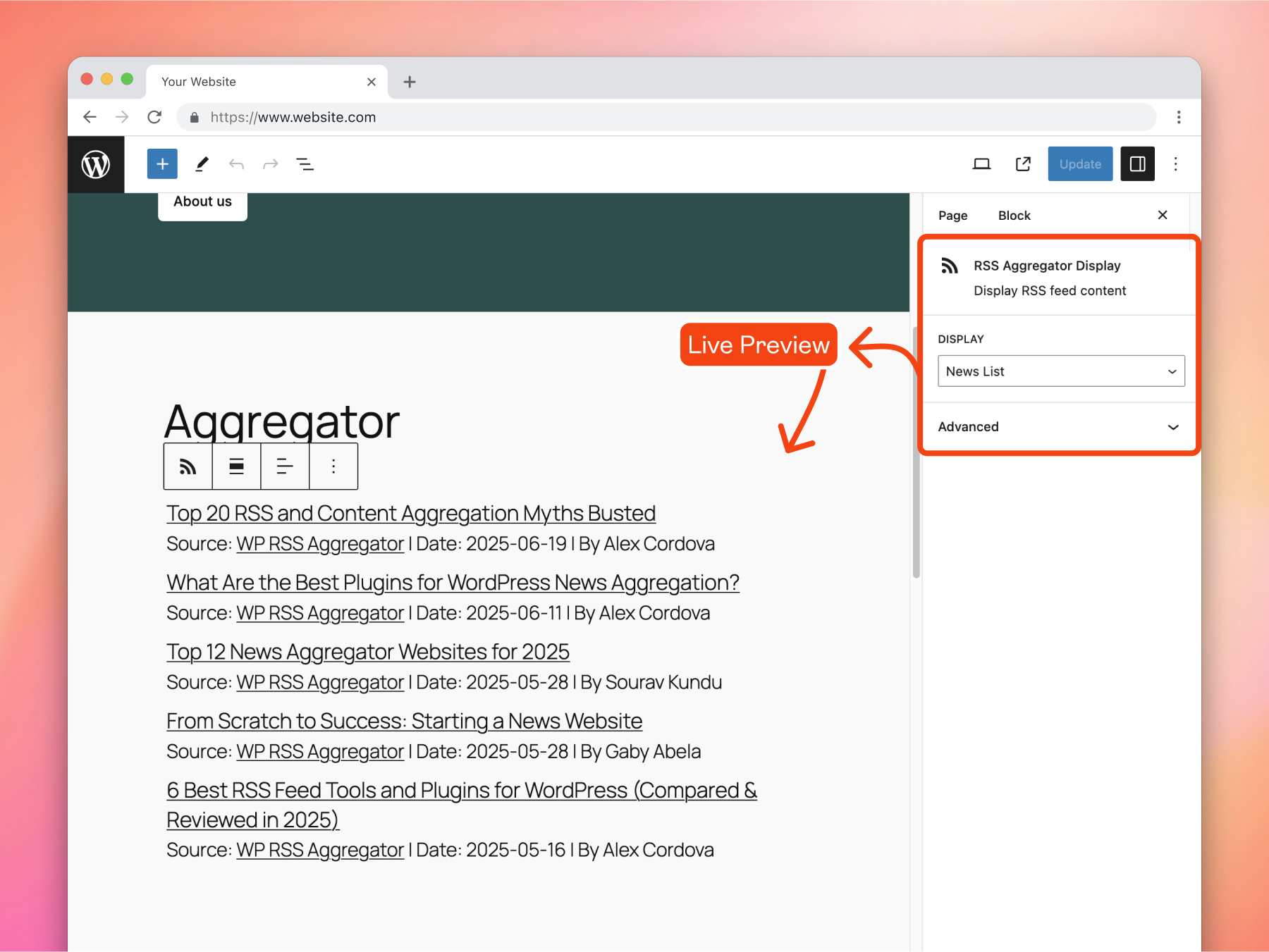
Task: Click the text align left toolbar icon
Action: click(x=285, y=466)
